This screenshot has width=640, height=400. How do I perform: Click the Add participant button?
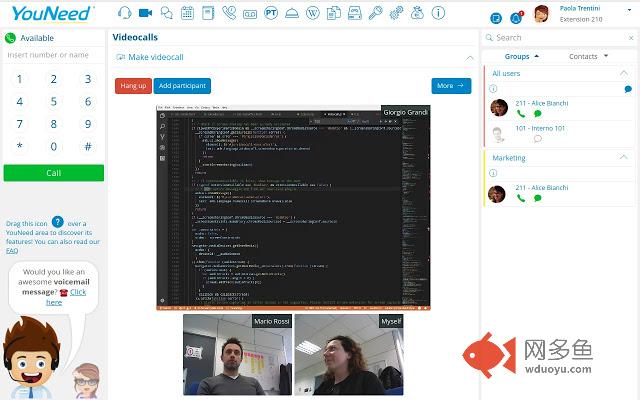pyautogui.click(x=182, y=86)
